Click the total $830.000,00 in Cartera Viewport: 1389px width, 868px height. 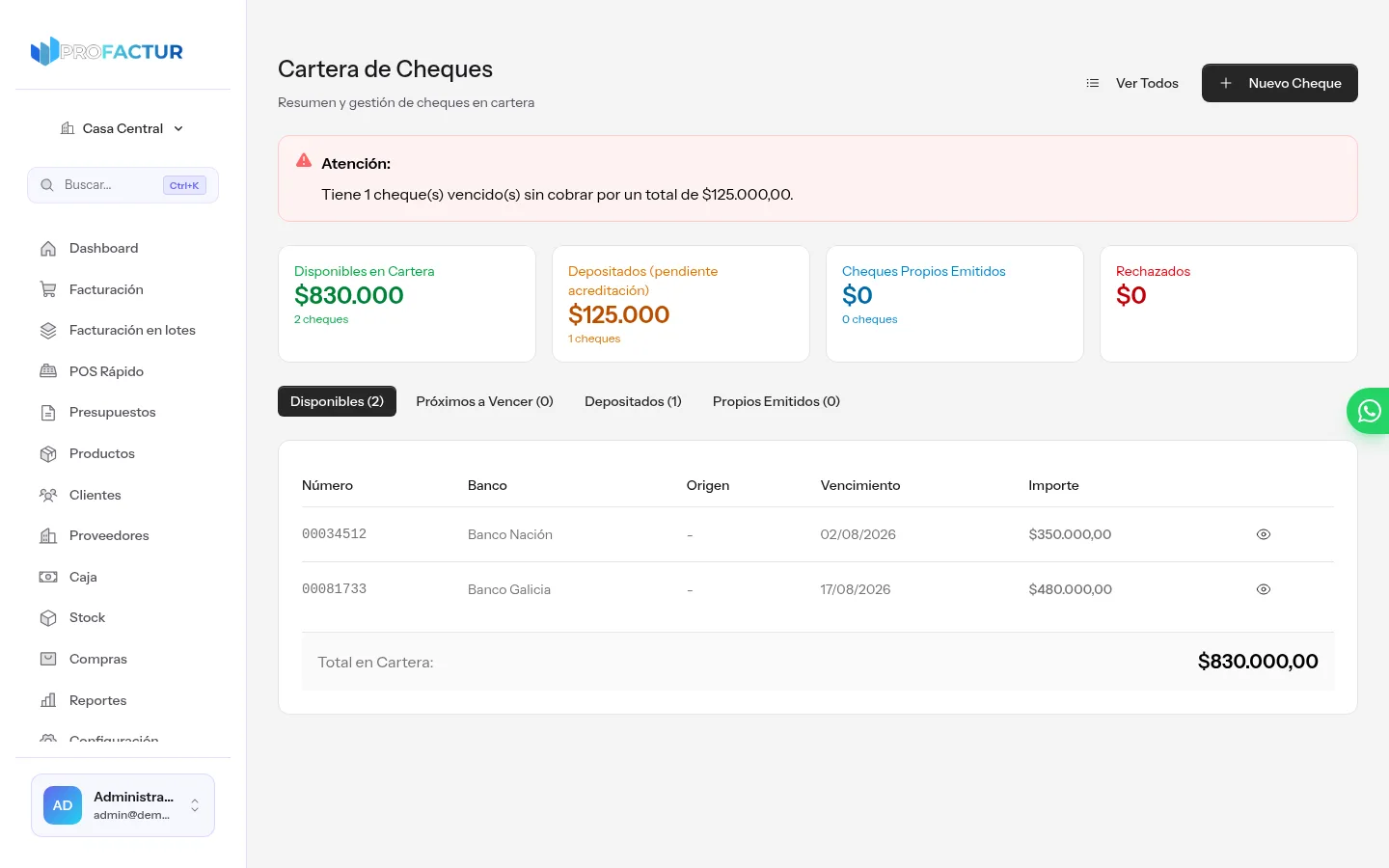pyautogui.click(x=1258, y=662)
